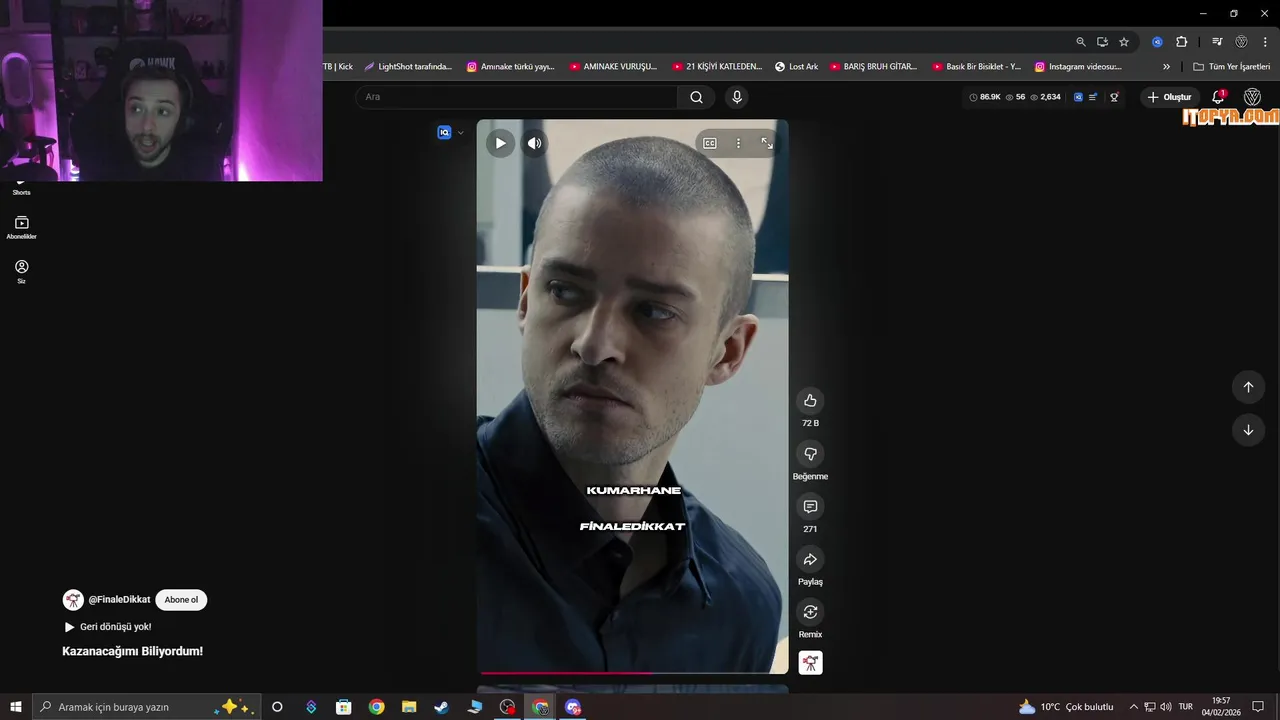Open the Instagram videosu:... bookmark
This screenshot has height=720, width=1280.
[x=1079, y=67]
